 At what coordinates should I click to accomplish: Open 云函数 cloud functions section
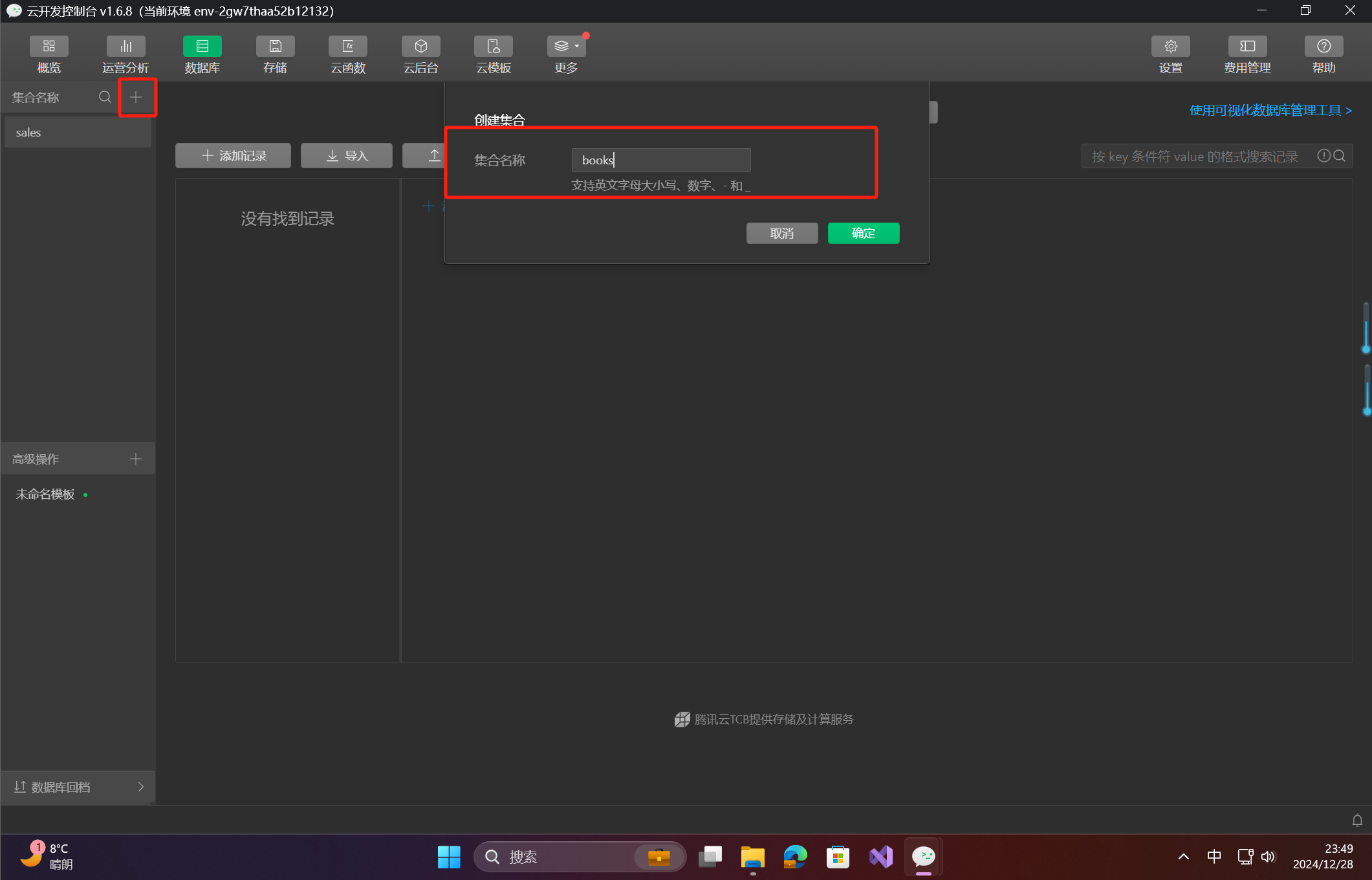pos(348,47)
